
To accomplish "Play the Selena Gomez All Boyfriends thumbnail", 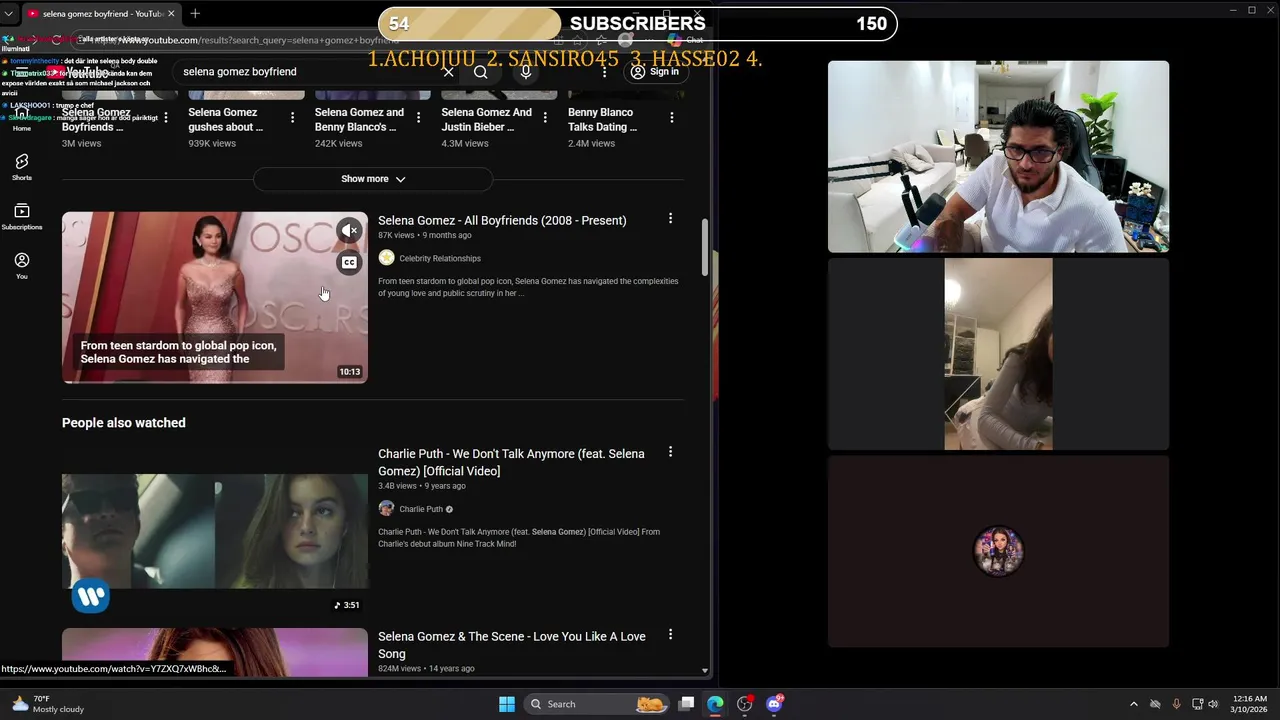I will pyautogui.click(x=215, y=297).
